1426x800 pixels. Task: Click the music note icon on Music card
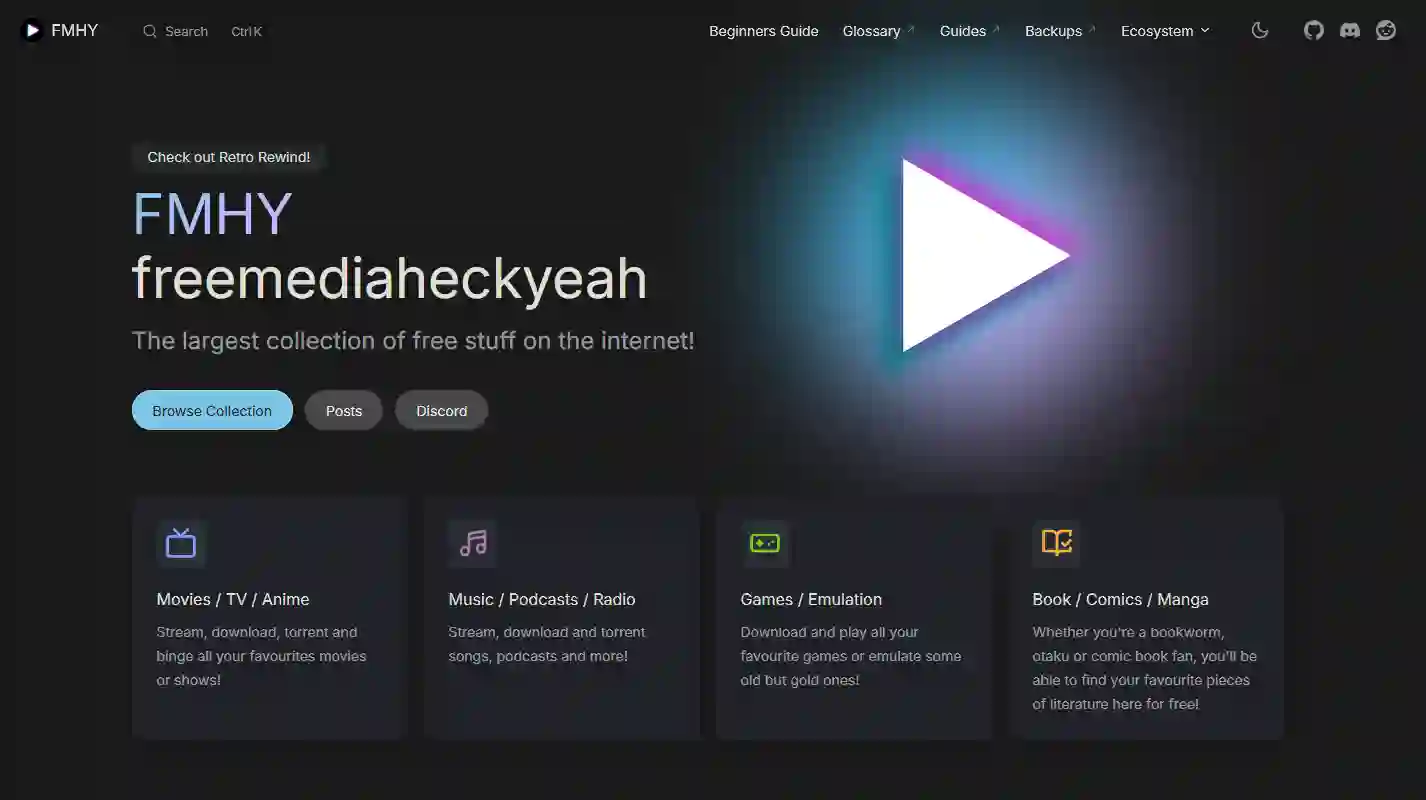(x=473, y=543)
